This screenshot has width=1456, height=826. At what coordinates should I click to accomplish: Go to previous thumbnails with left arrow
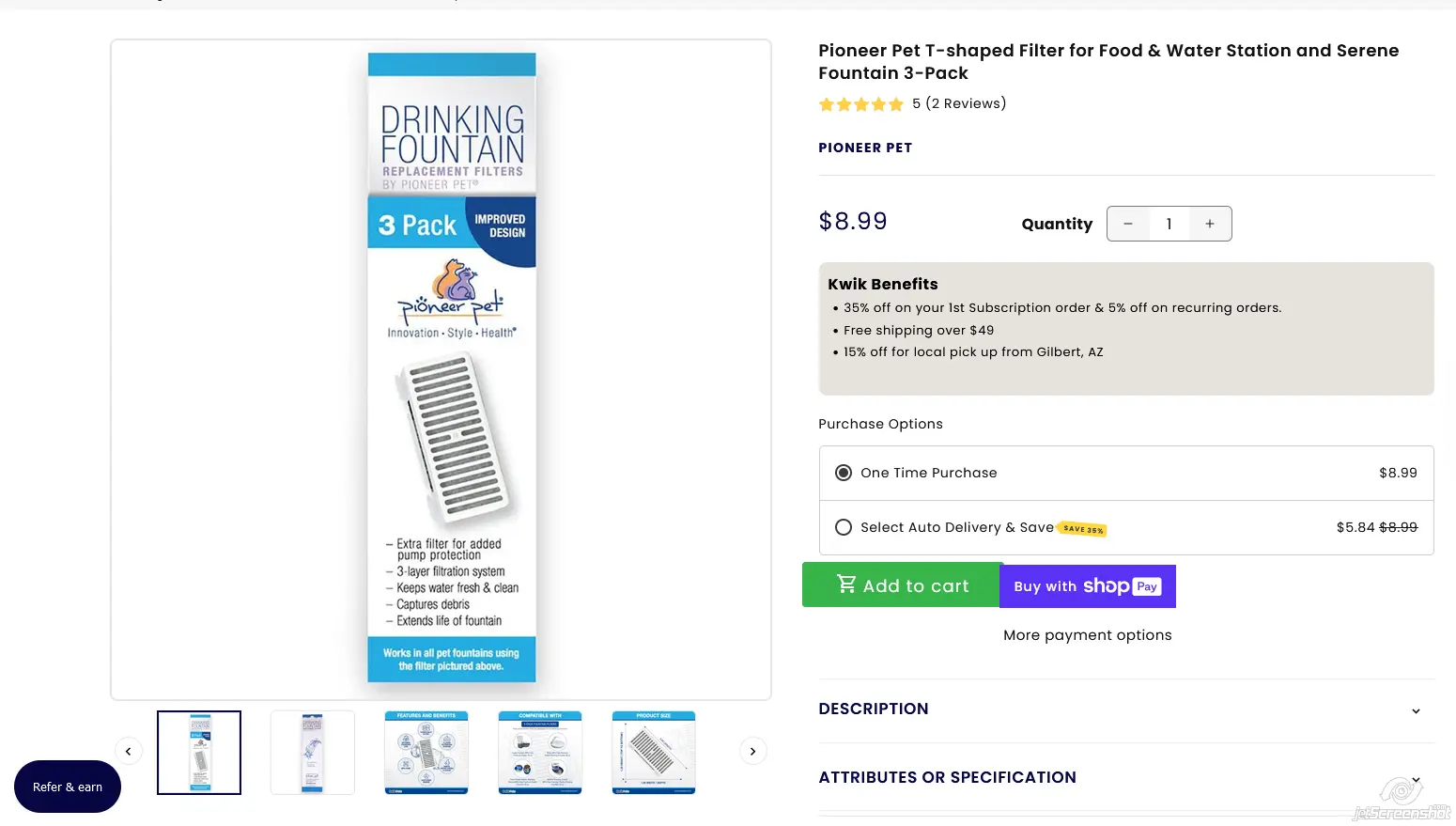129,751
